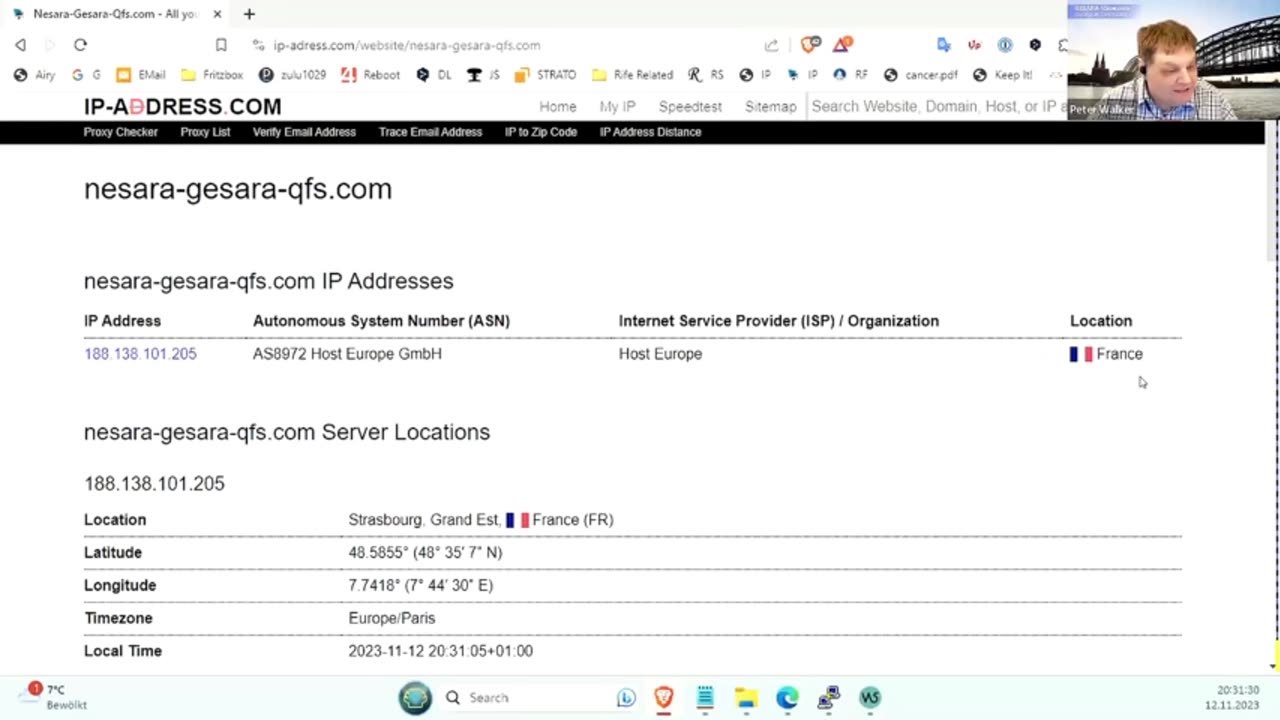Screen dimensions: 1280x720
Task: Open the Windows Start button
Action: click(415, 698)
